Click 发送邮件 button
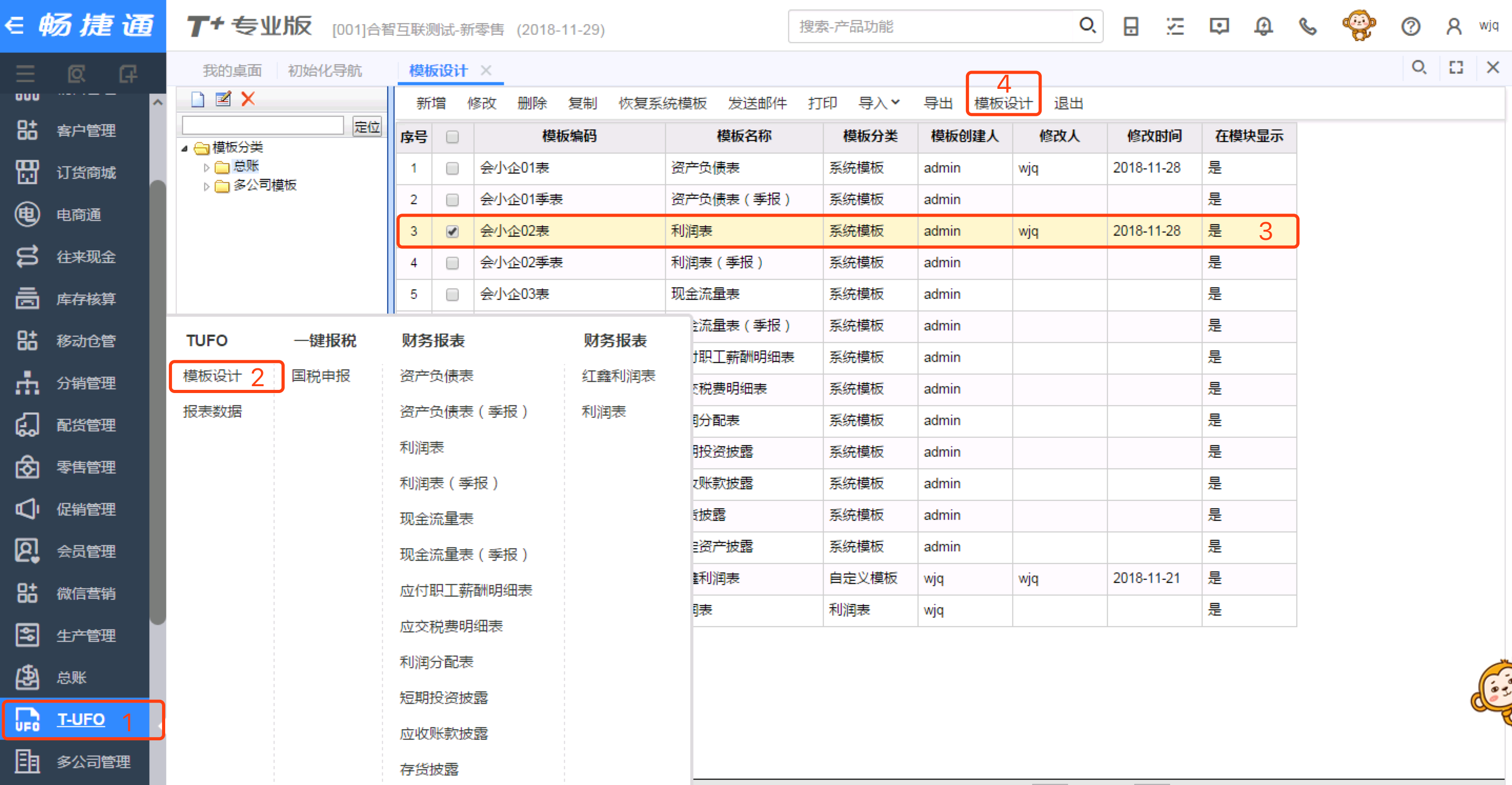The image size is (1512, 785). pyautogui.click(x=757, y=103)
